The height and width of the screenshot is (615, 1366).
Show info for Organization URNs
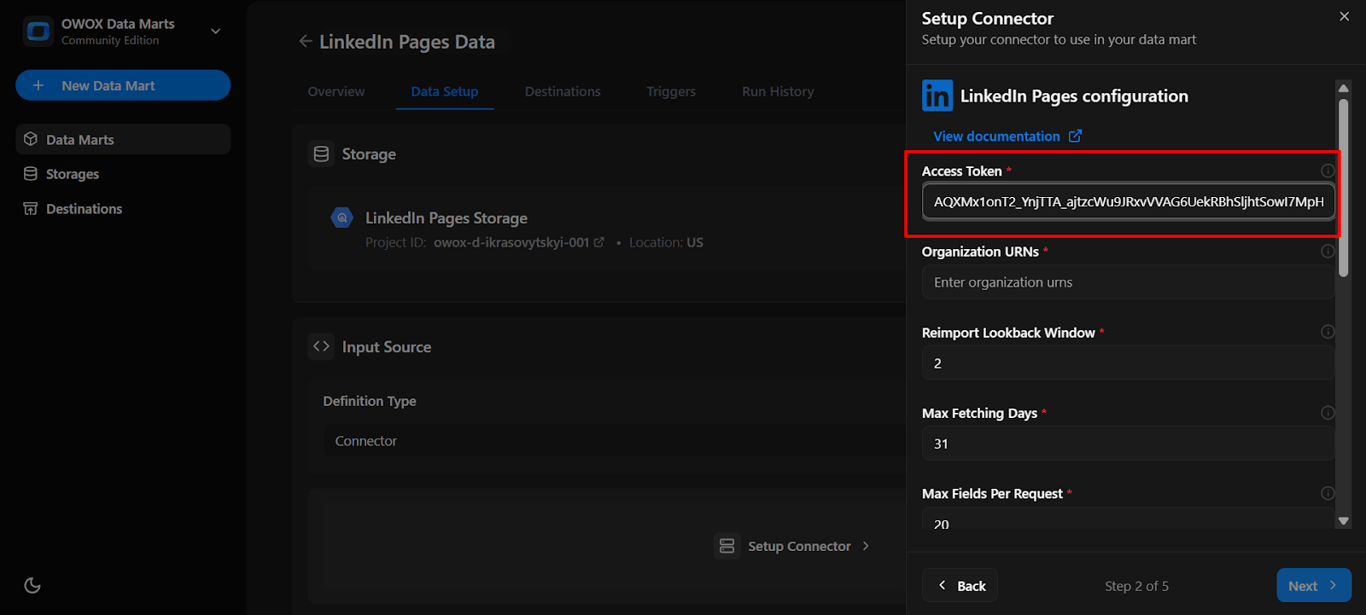tap(1328, 251)
